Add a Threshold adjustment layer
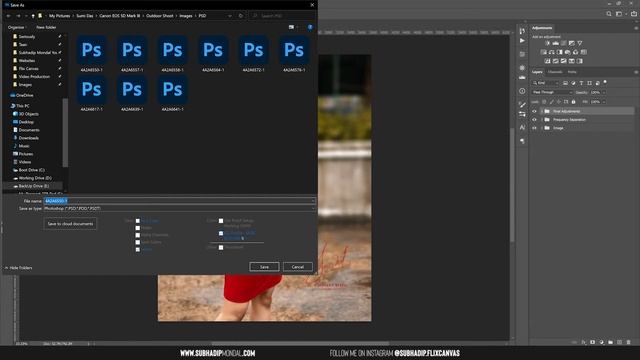The width and height of the screenshot is (640, 360). click(564, 61)
